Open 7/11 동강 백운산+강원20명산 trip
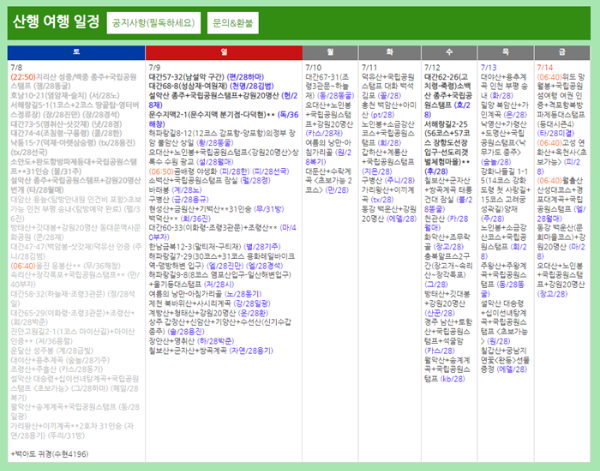 (389, 213)
